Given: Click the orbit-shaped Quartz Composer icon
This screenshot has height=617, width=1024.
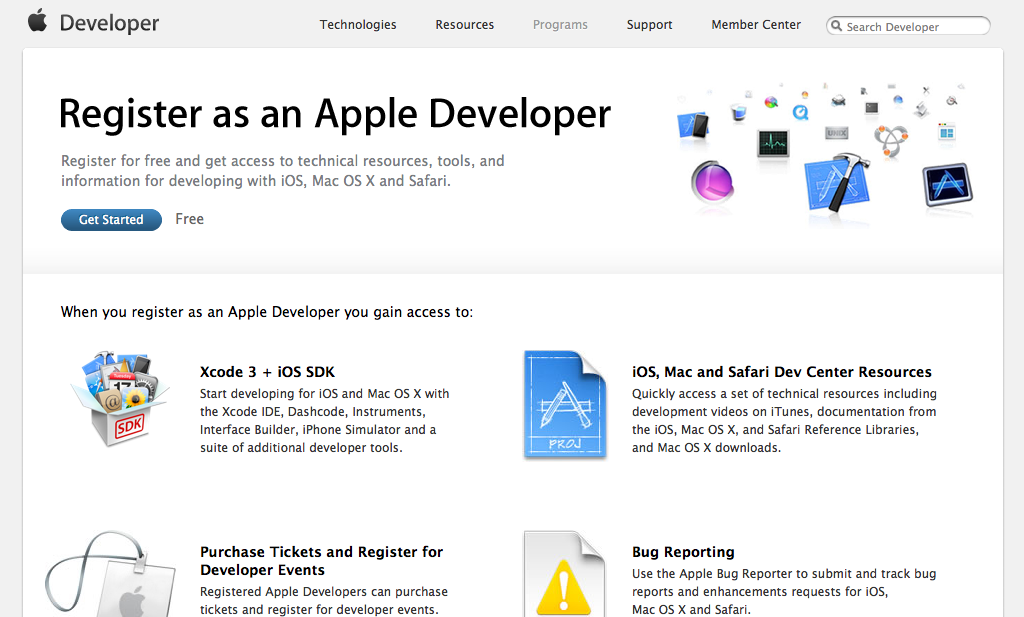Looking at the screenshot, I should [x=891, y=140].
